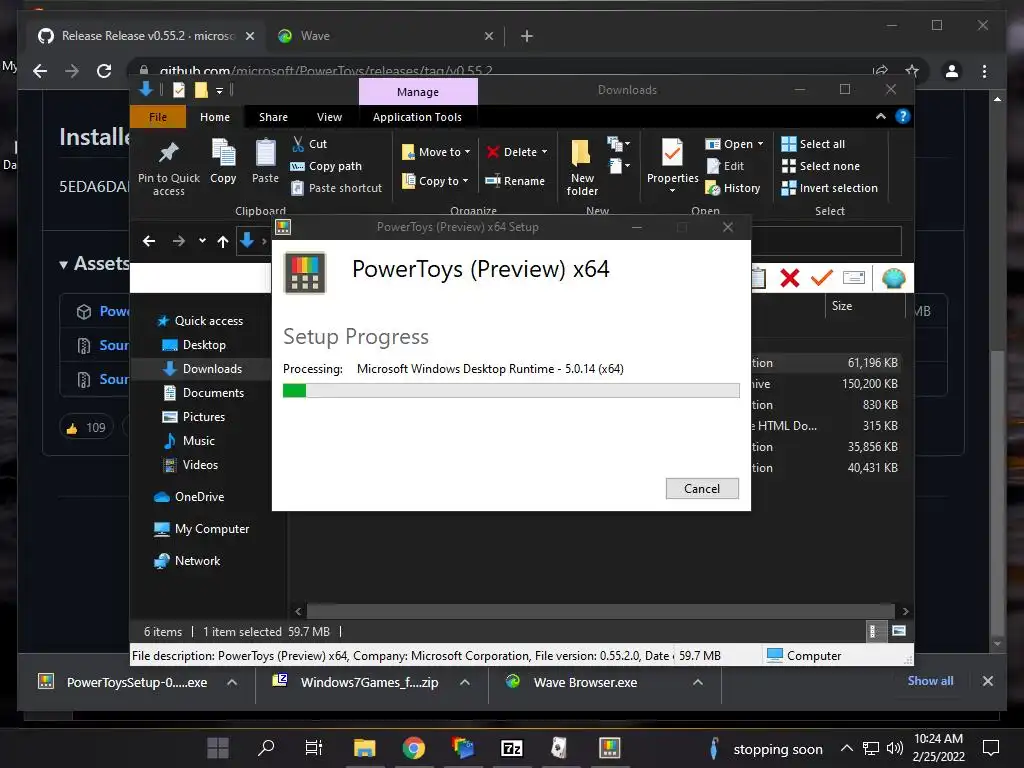The height and width of the screenshot is (768, 1024).
Task: Click Select all in ribbon
Action: click(813, 144)
